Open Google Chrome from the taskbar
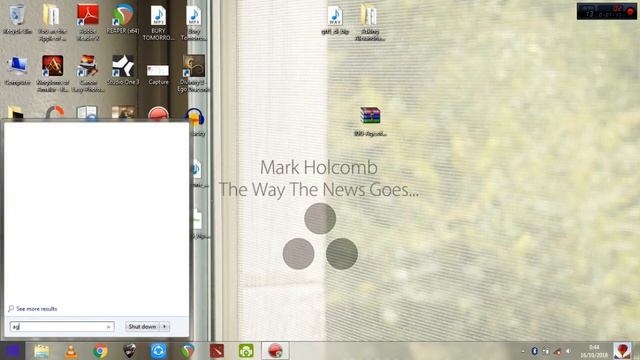This screenshot has width=640, height=360. tap(100, 351)
